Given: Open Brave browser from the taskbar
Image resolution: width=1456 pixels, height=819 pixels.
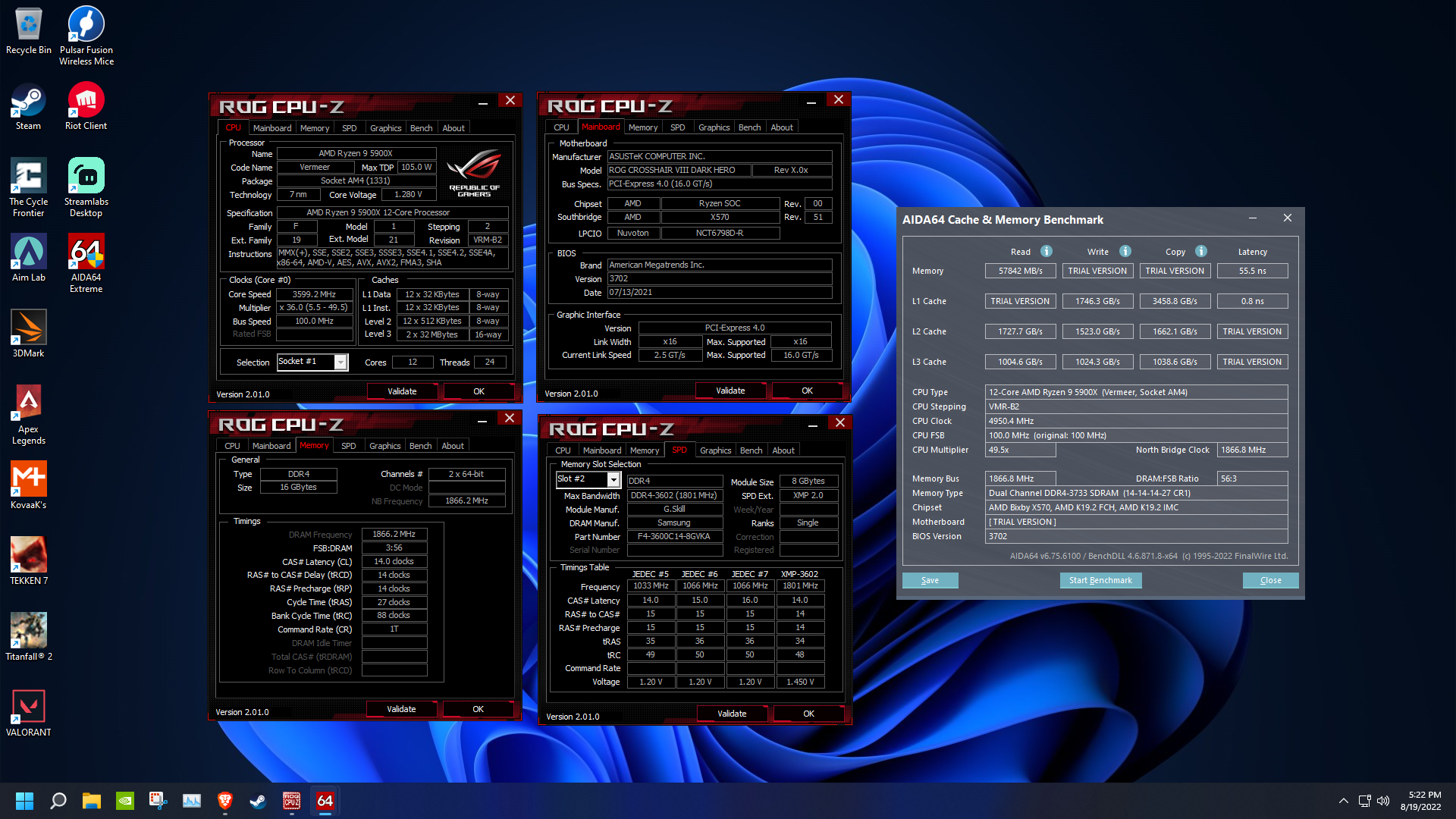Looking at the screenshot, I should point(224,801).
